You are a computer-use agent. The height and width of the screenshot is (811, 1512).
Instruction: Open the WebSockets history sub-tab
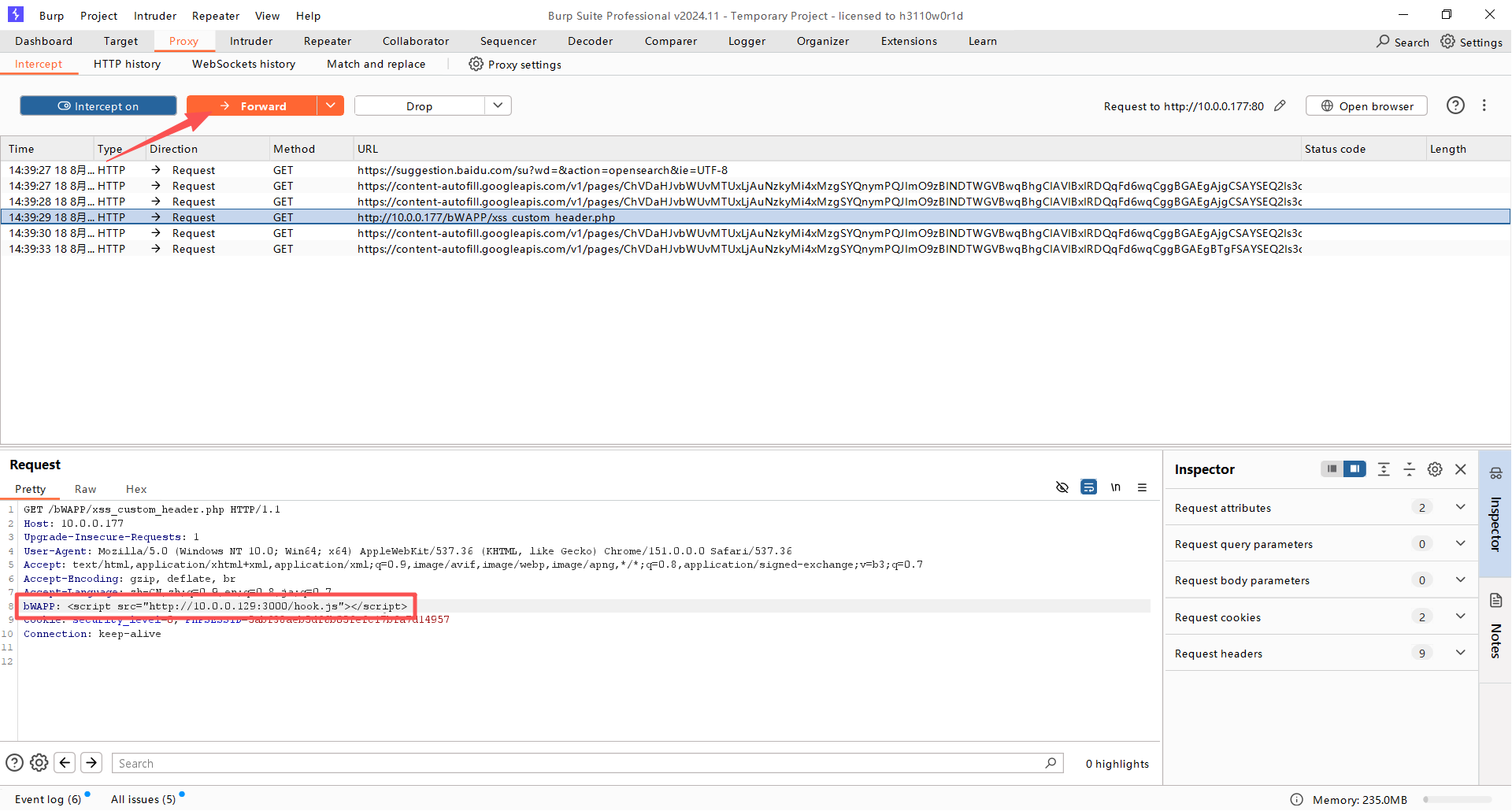[244, 64]
